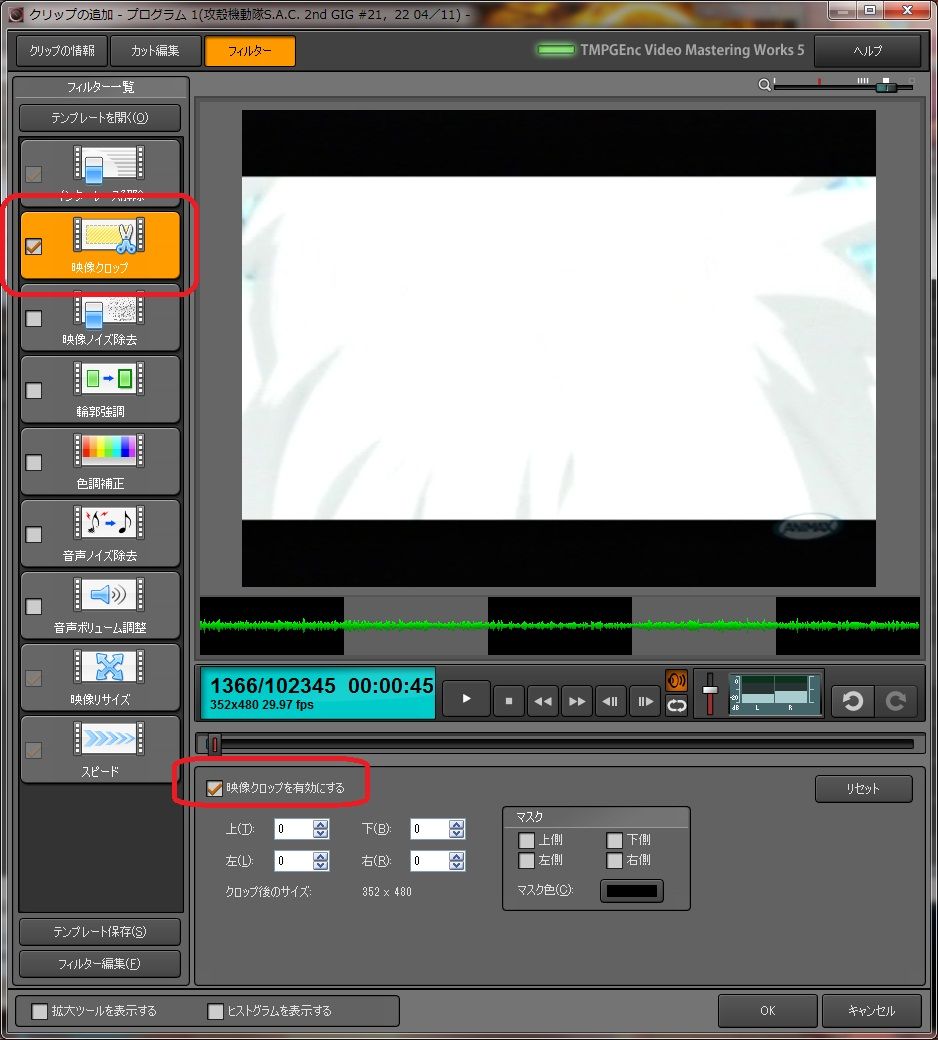Screen dimensions: 938x1040
Task: Click the audio level meter display
Action: point(775,694)
